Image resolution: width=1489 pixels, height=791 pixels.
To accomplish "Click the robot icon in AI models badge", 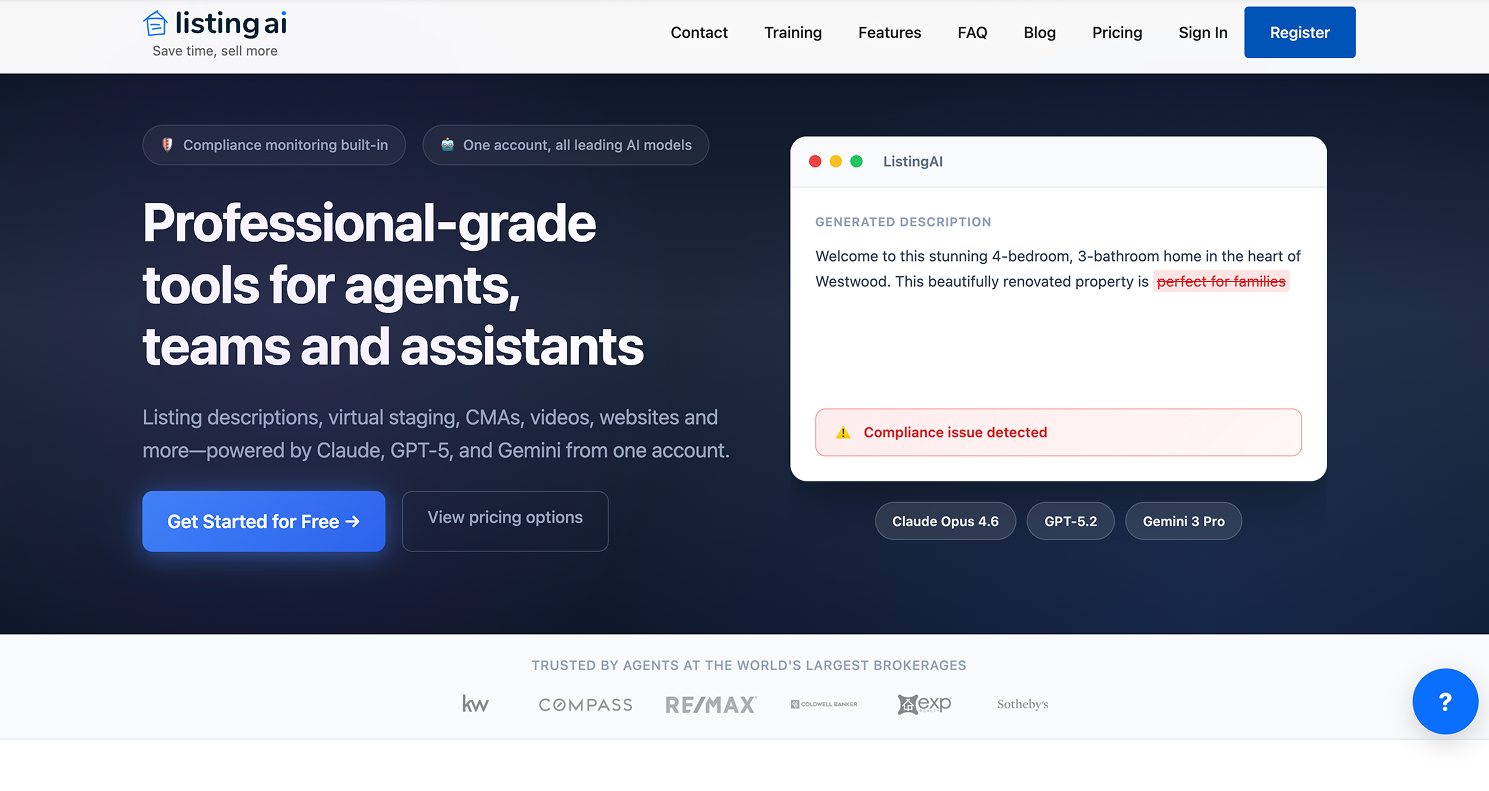I will [x=447, y=145].
